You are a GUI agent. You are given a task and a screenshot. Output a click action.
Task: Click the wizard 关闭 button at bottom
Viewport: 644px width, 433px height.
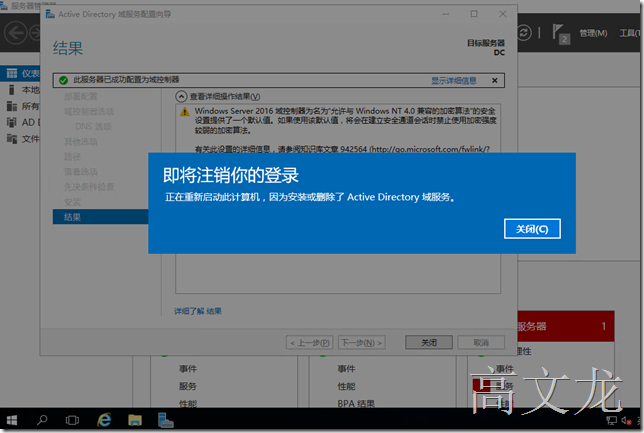pos(429,342)
